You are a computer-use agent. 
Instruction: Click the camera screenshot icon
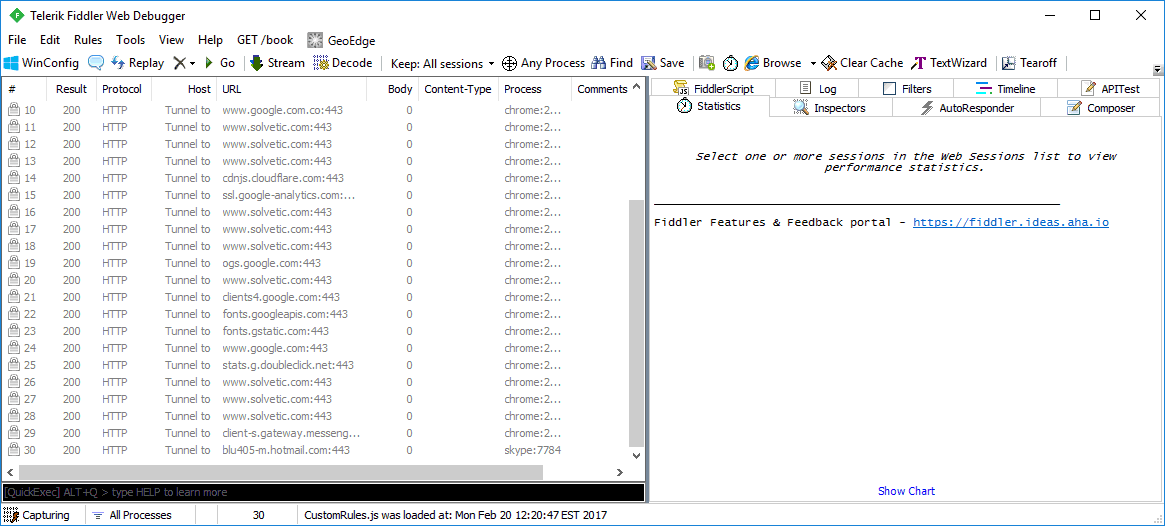[707, 63]
